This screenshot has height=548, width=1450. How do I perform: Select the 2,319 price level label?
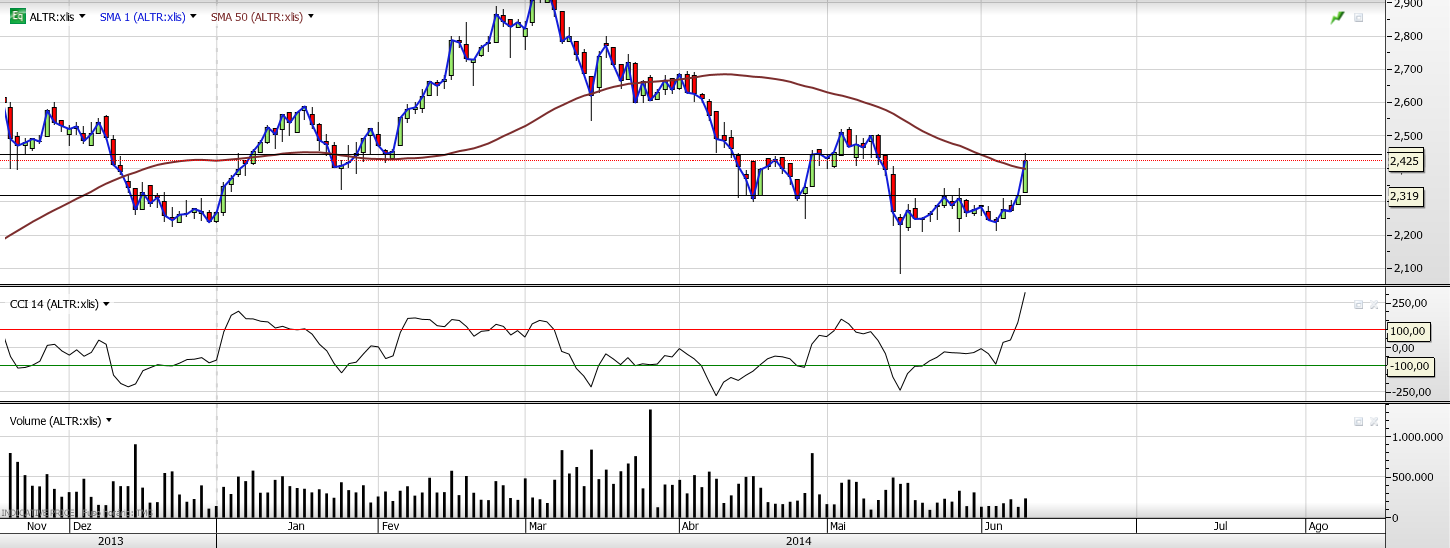1405,196
